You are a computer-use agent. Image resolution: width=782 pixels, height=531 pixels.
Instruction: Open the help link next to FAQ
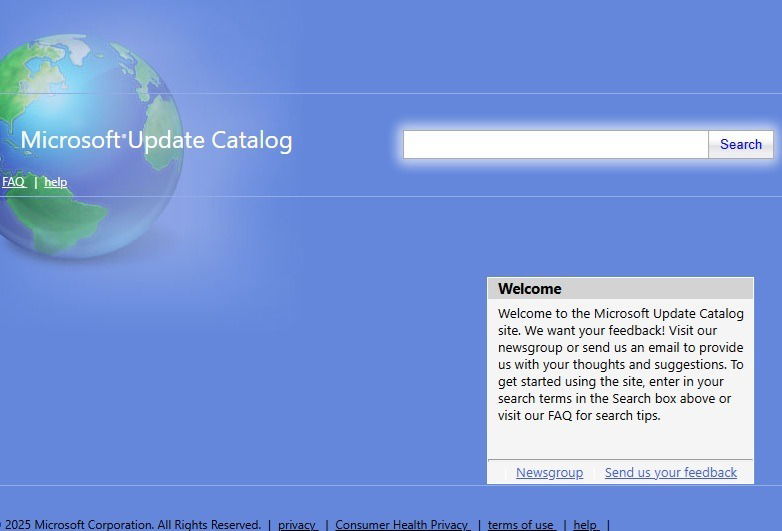tap(55, 182)
